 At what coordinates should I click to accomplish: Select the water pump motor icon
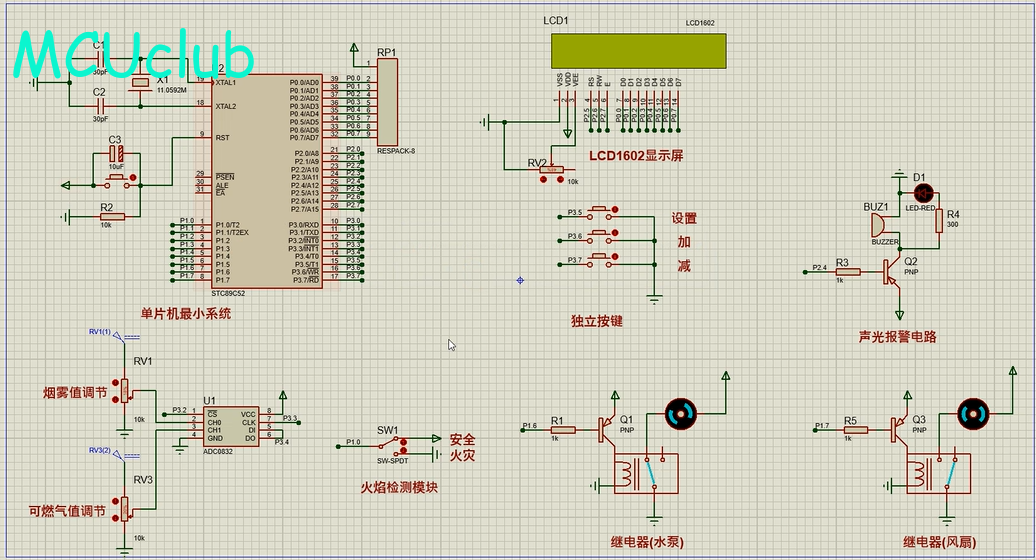coord(681,411)
